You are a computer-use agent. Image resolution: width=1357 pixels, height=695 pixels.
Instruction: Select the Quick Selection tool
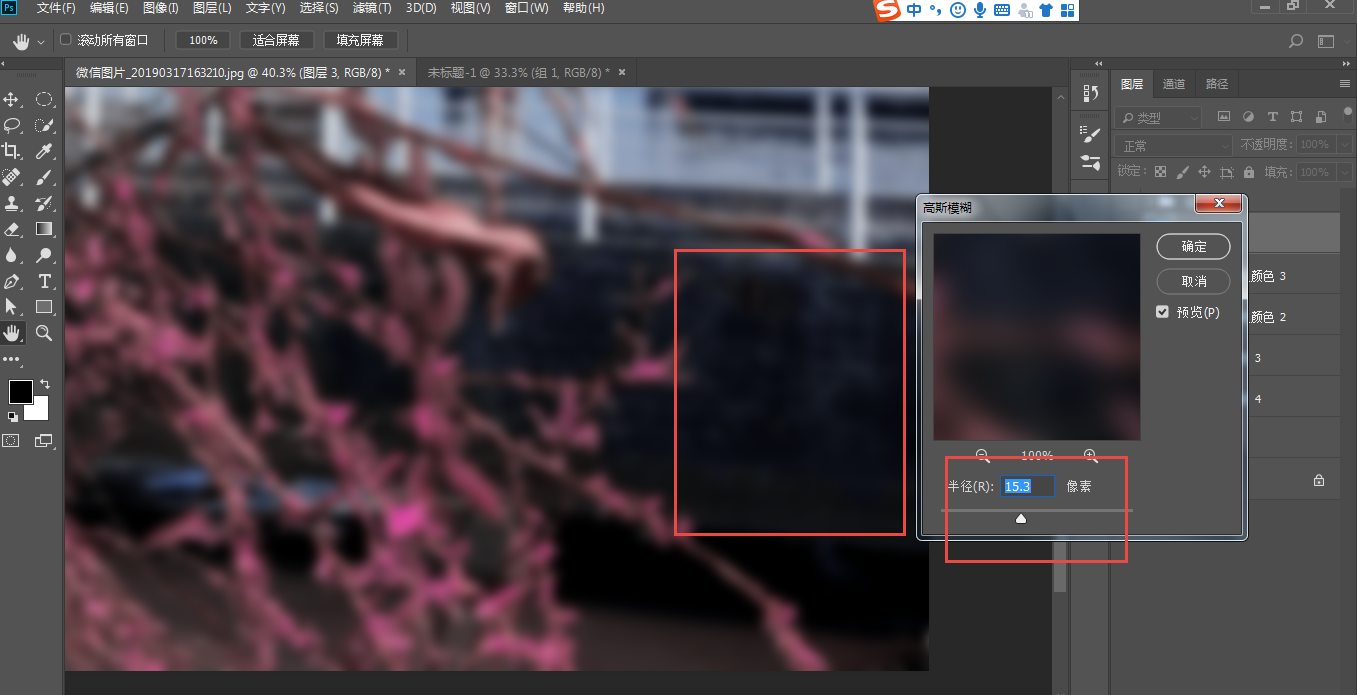tap(44, 125)
